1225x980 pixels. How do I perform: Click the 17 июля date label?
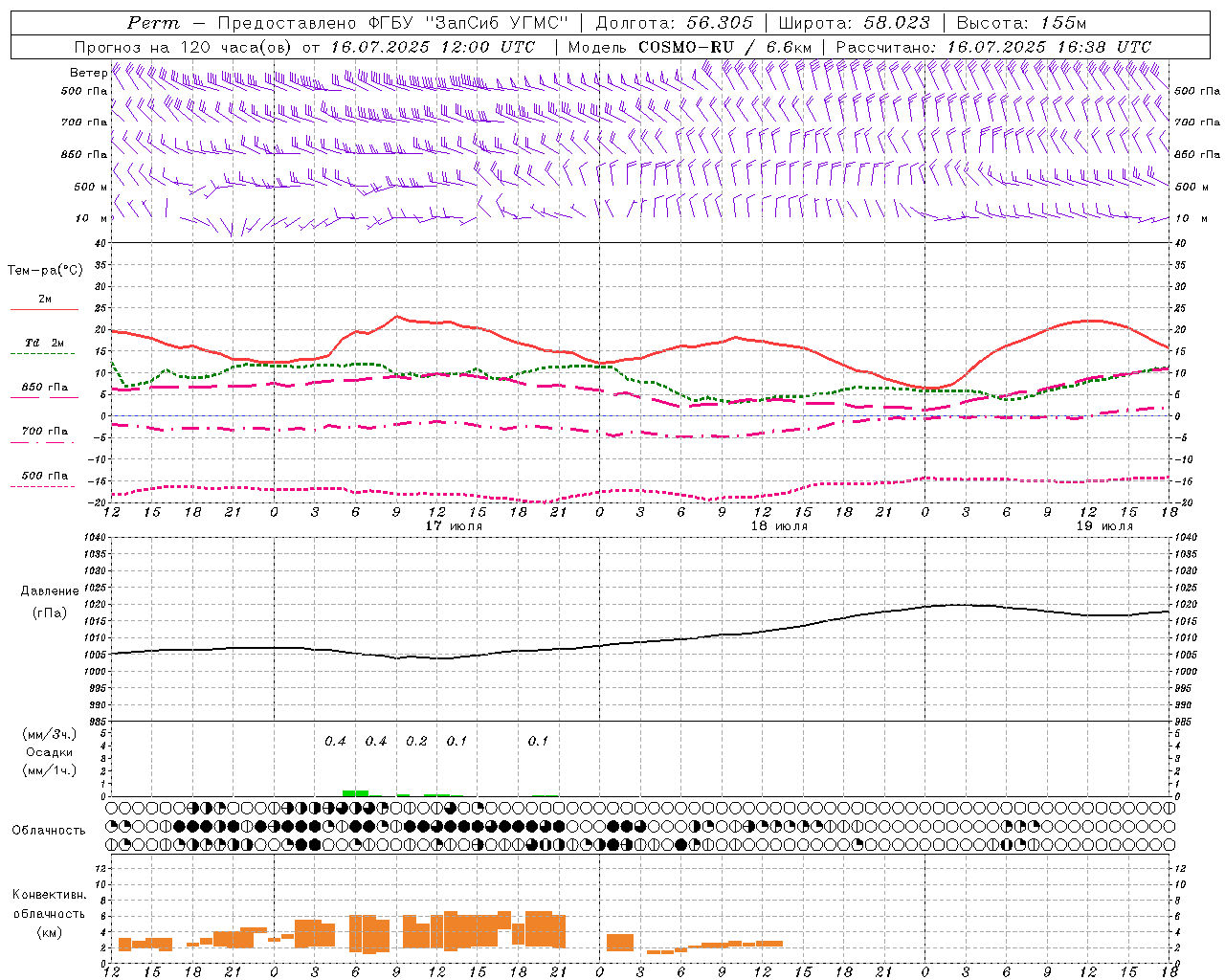point(455,526)
